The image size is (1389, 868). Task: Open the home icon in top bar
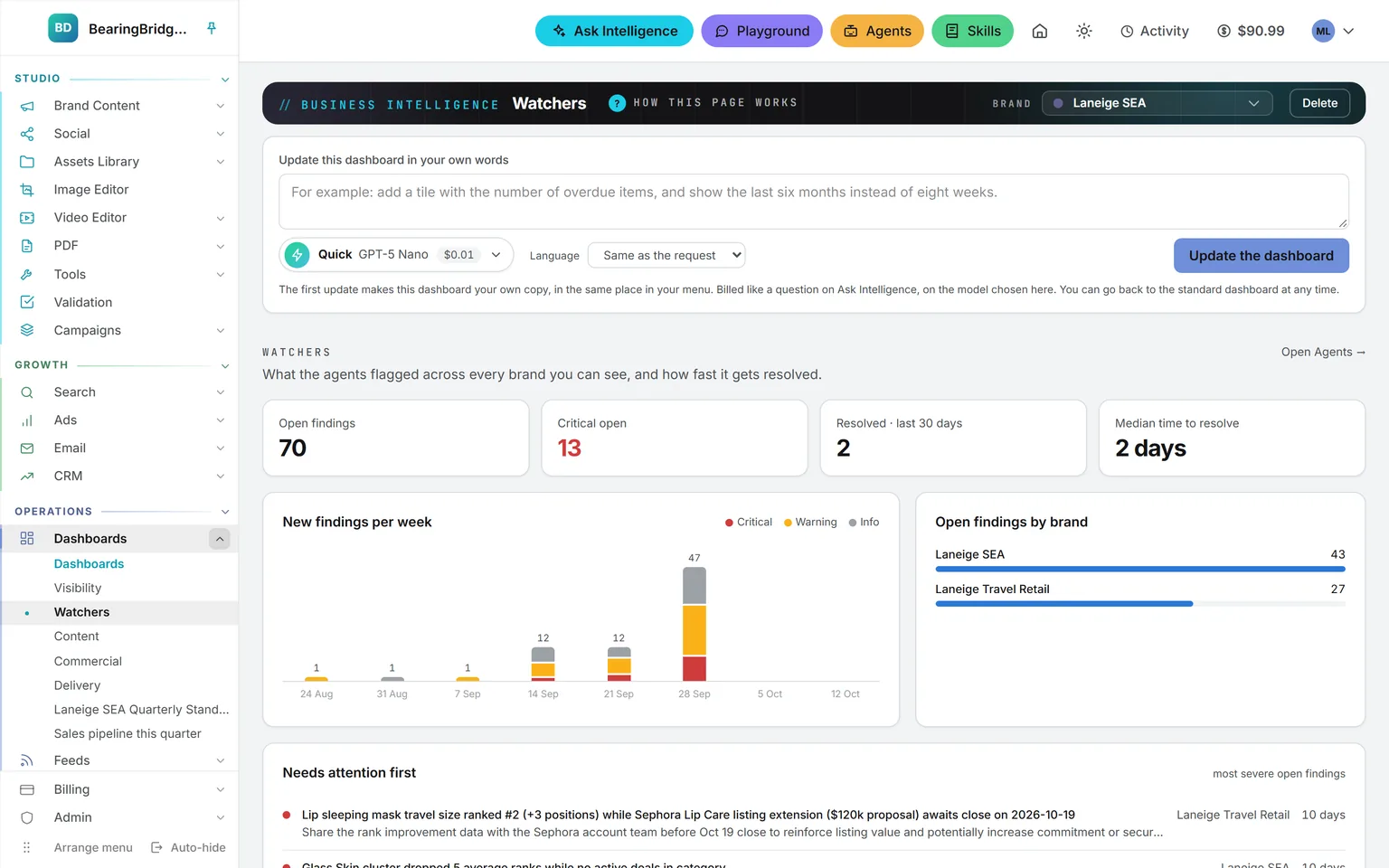(1040, 31)
